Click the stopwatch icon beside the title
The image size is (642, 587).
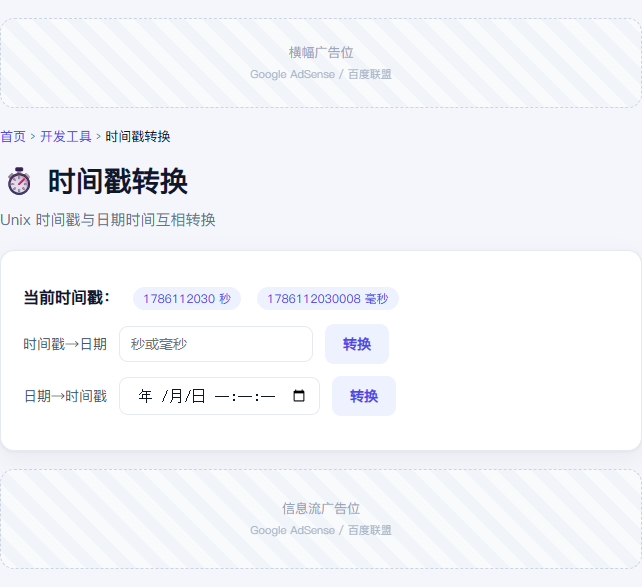tap(19, 181)
